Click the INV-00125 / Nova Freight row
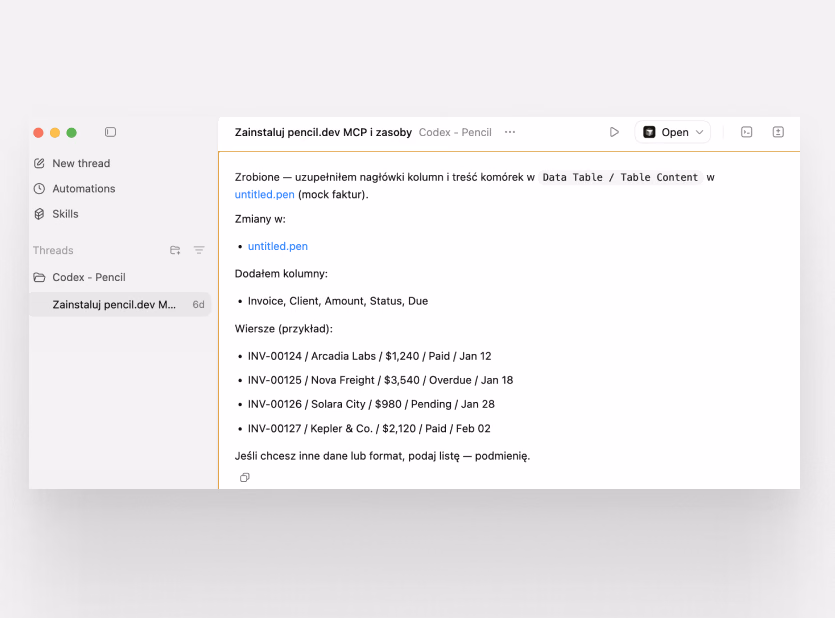835x618 pixels. (x=380, y=380)
